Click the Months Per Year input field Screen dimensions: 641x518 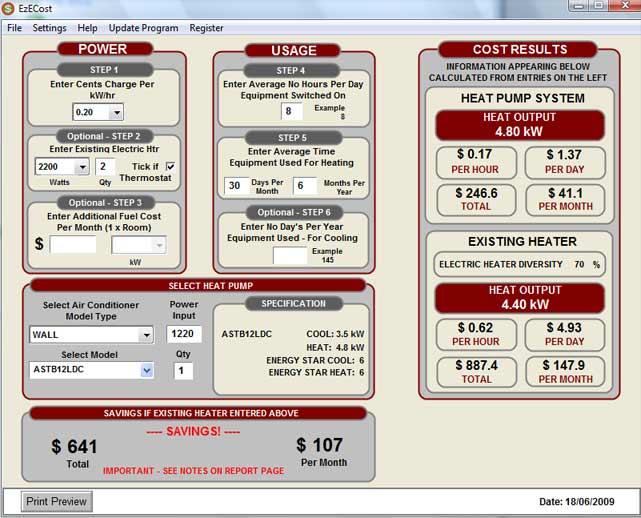click(x=304, y=185)
